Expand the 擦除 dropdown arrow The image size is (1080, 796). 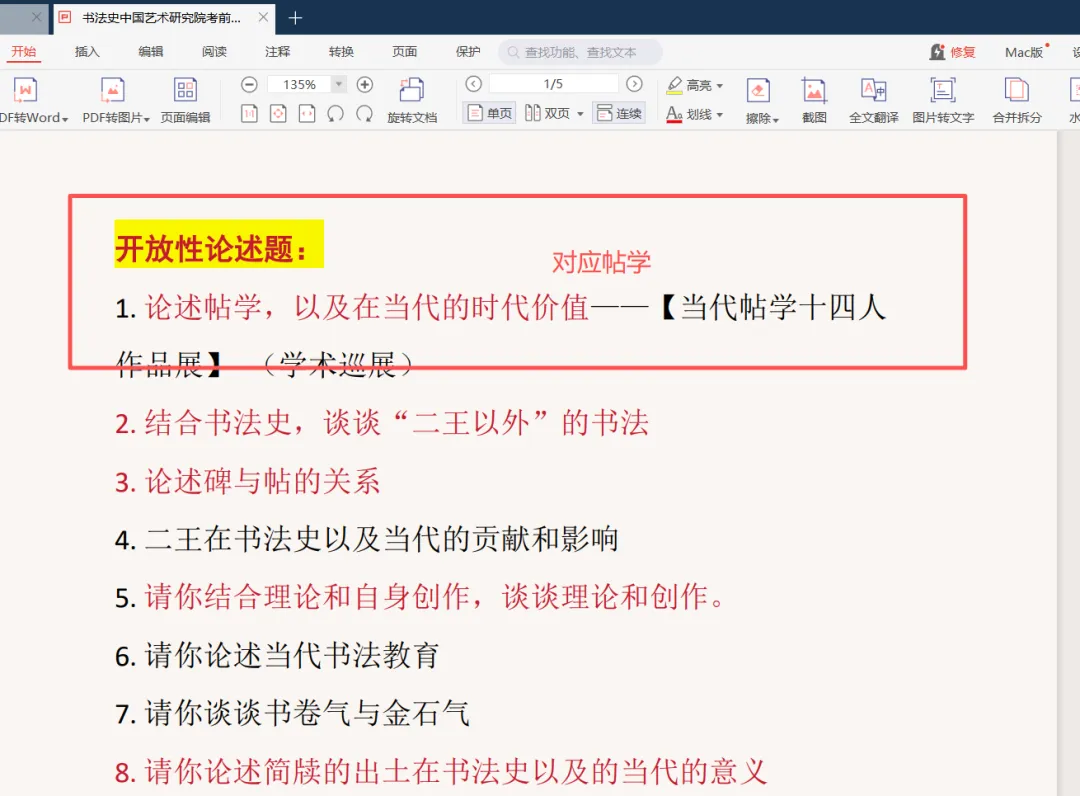[x=776, y=120]
